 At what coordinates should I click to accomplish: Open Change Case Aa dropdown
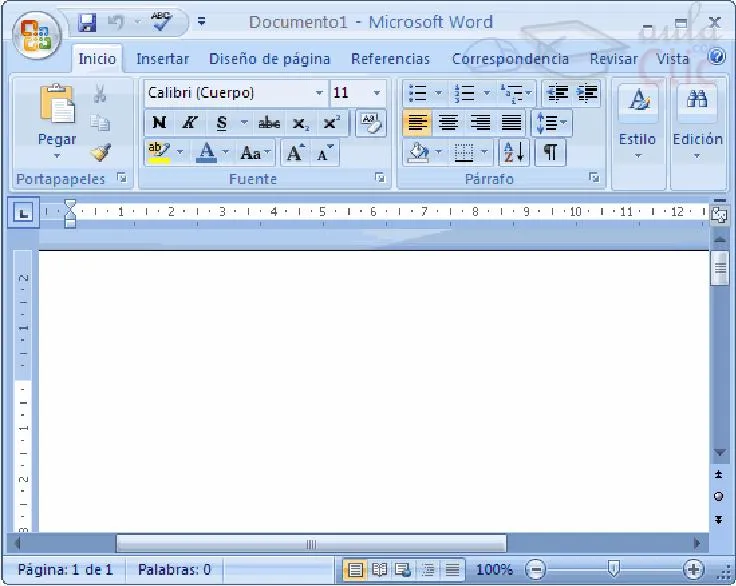(255, 153)
